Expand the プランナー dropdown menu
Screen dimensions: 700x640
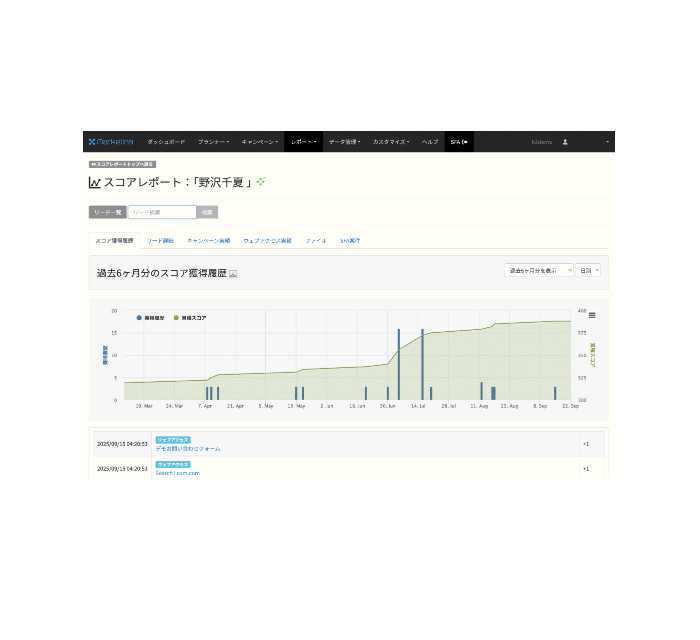click(x=213, y=142)
